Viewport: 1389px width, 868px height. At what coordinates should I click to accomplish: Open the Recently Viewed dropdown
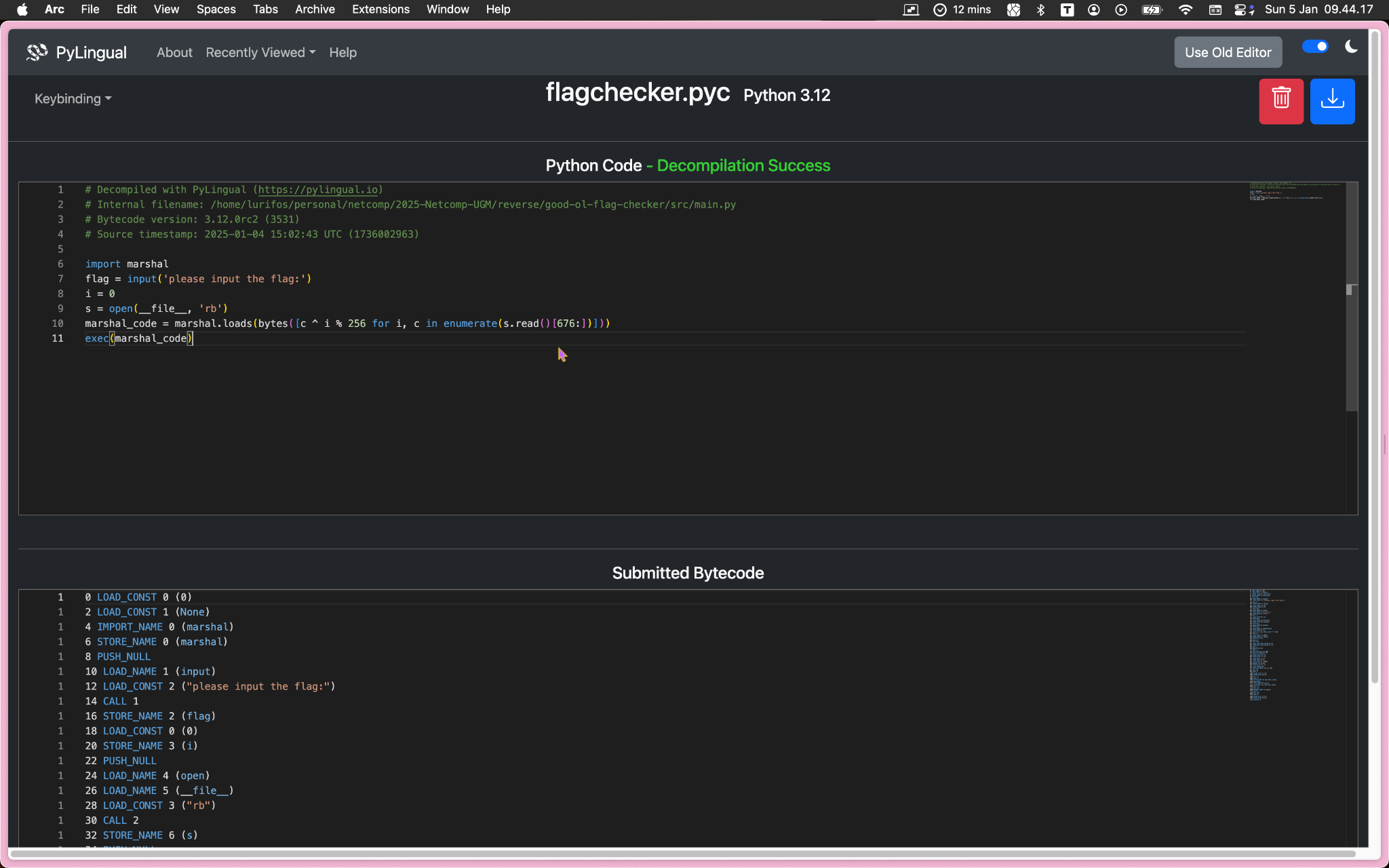pyautogui.click(x=260, y=52)
